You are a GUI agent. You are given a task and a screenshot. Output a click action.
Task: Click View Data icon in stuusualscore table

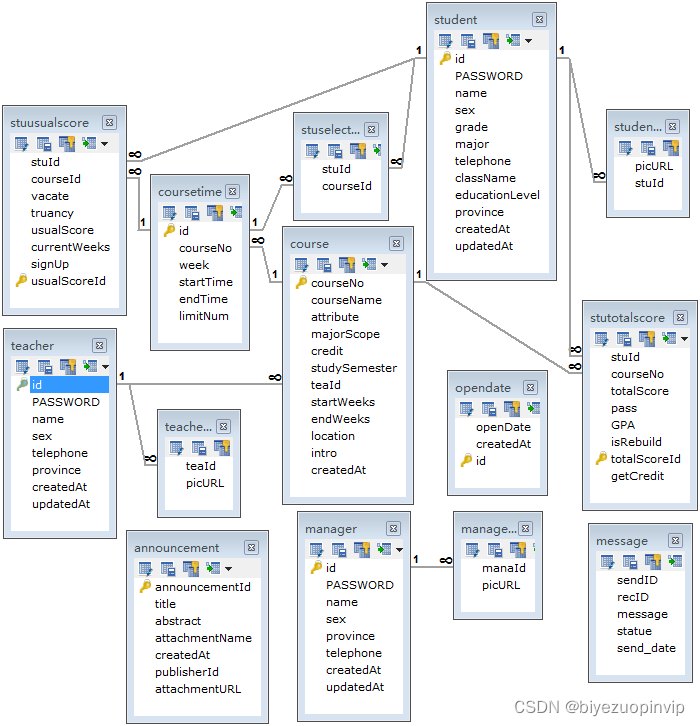[x=89, y=144]
